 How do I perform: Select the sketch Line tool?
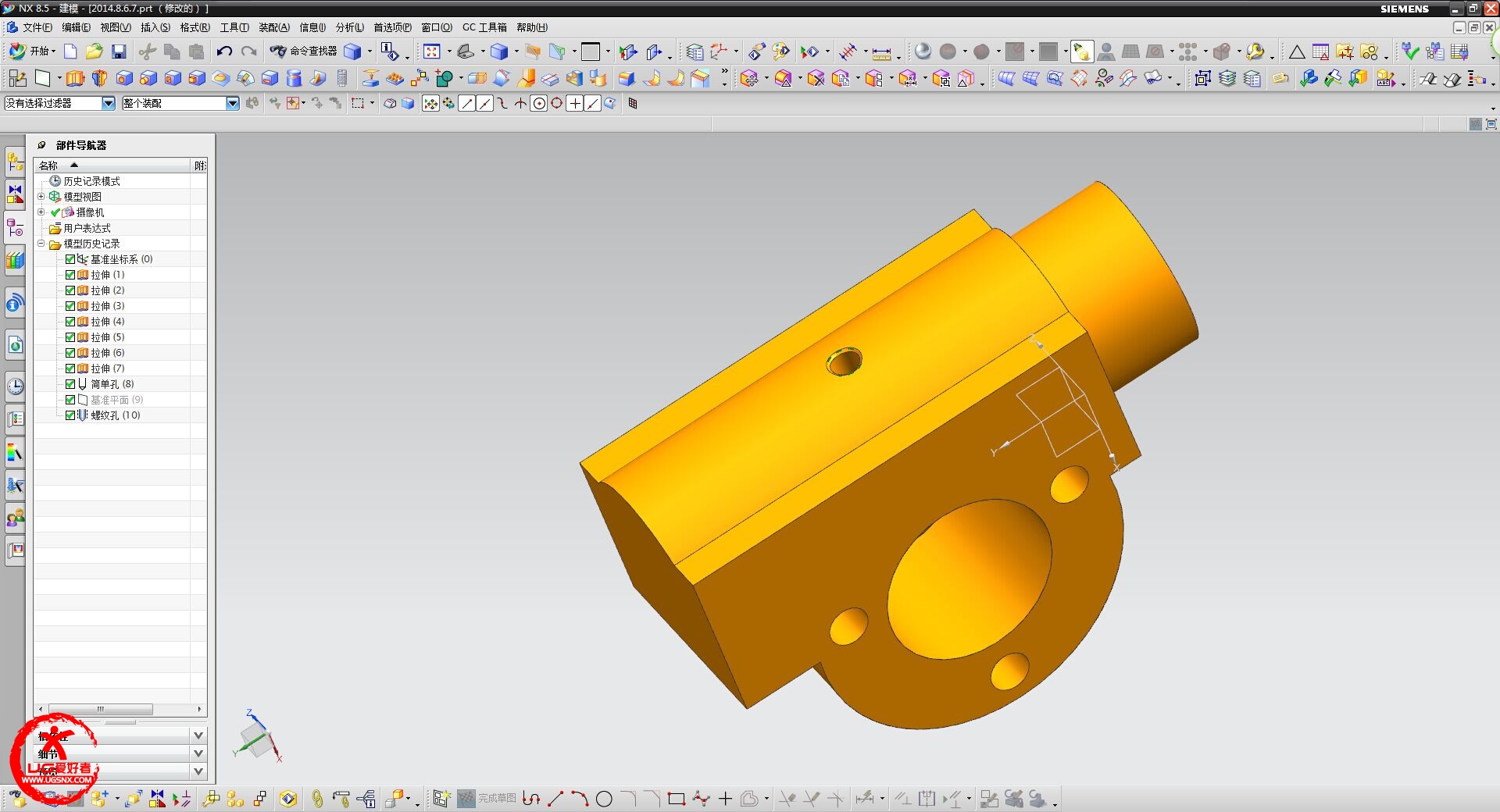point(555,799)
